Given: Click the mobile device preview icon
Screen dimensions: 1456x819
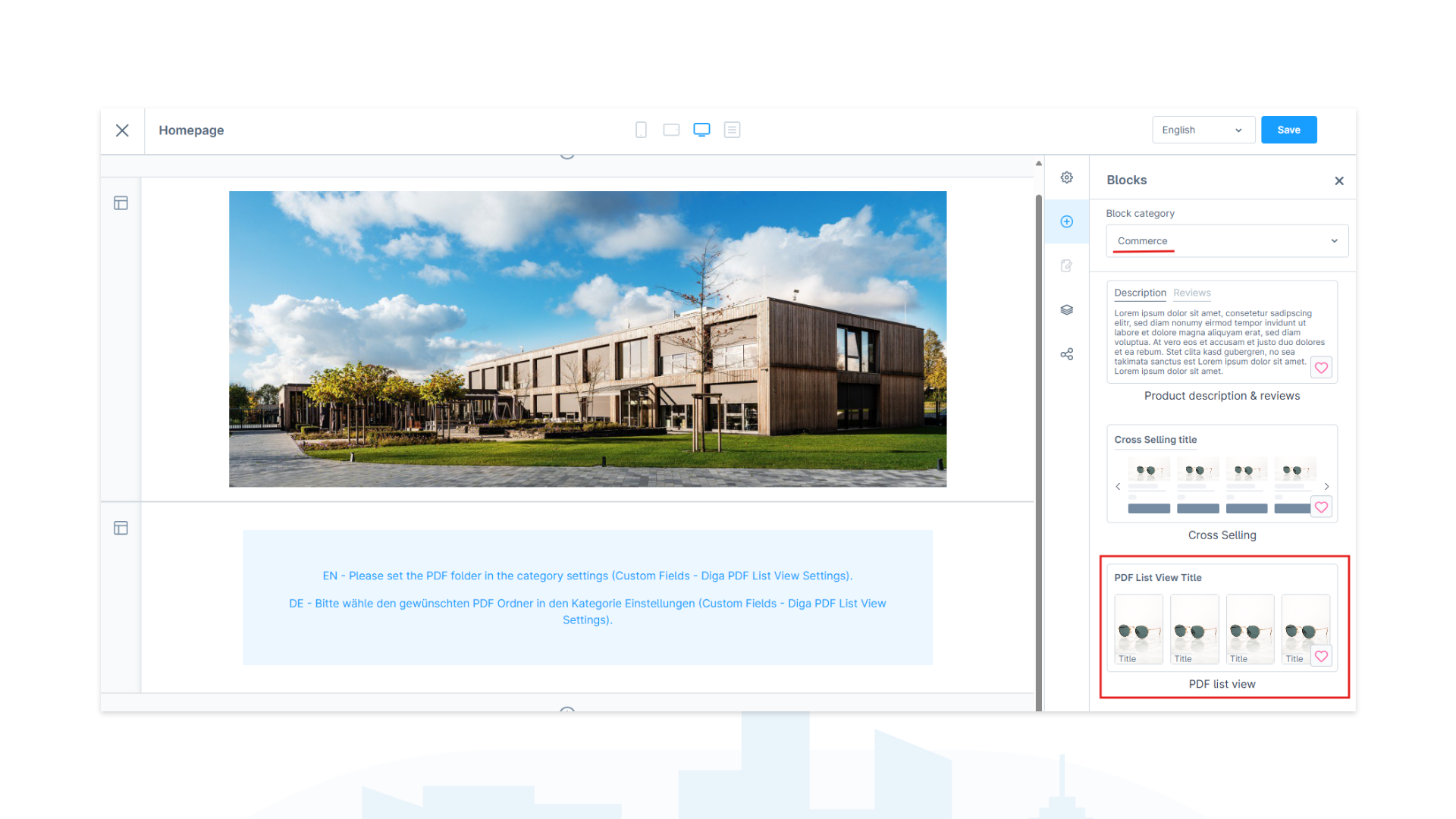Looking at the screenshot, I should (641, 129).
